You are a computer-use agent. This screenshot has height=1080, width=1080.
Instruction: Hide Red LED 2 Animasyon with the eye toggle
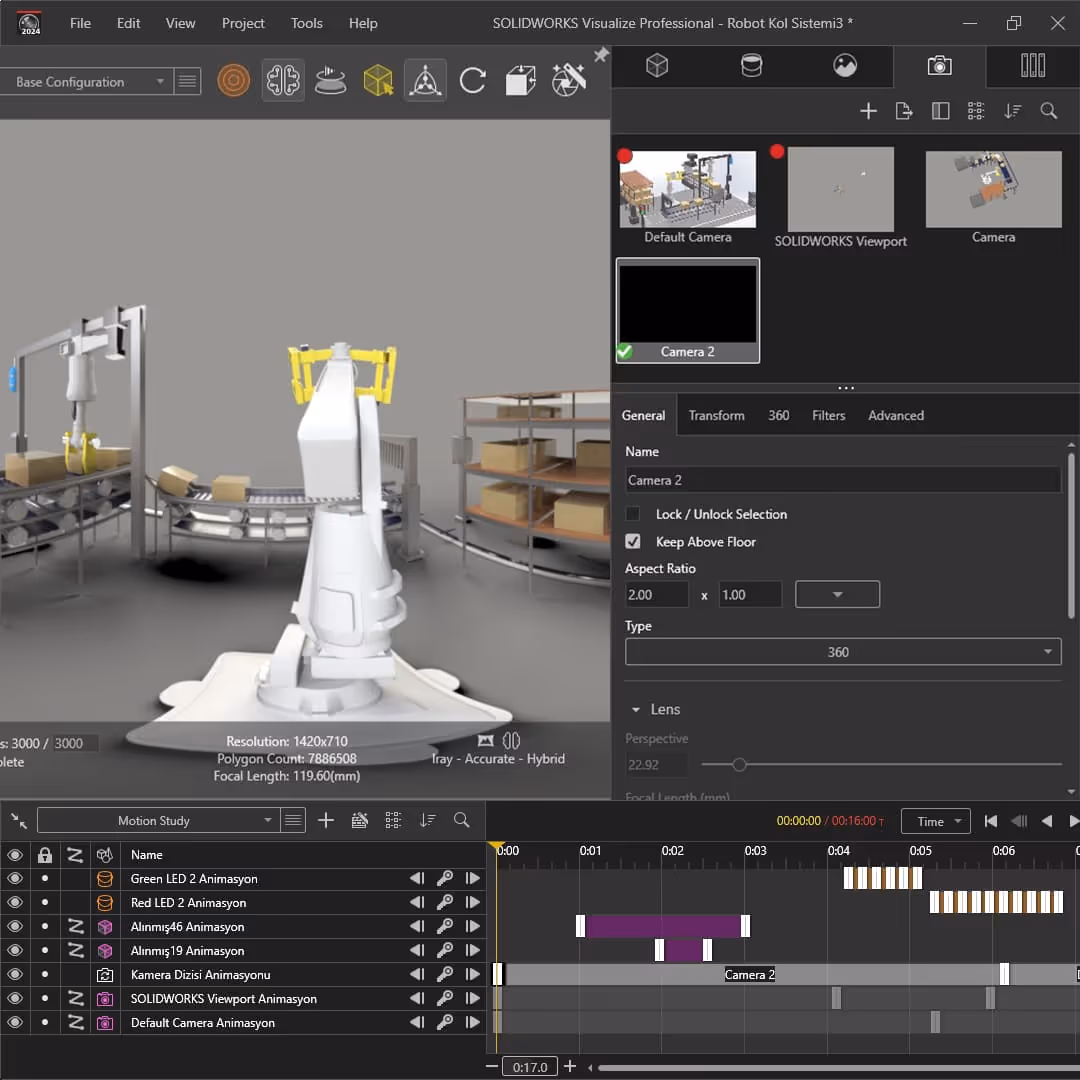coord(14,902)
